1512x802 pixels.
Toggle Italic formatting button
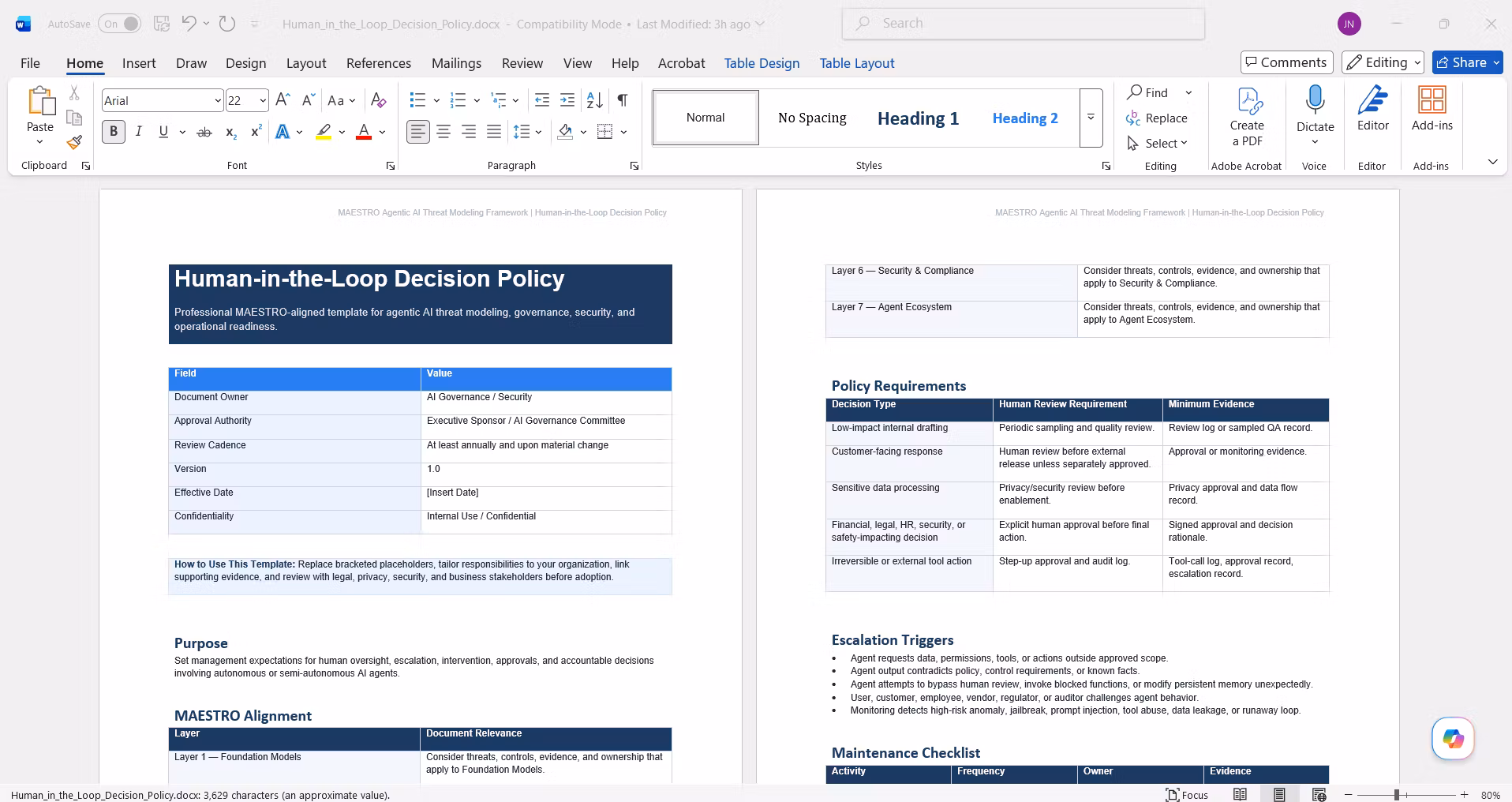pos(139,132)
